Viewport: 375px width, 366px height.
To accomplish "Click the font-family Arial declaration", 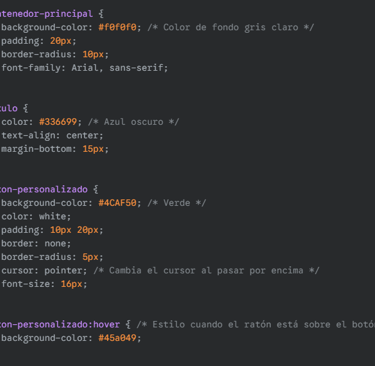I will coord(85,68).
